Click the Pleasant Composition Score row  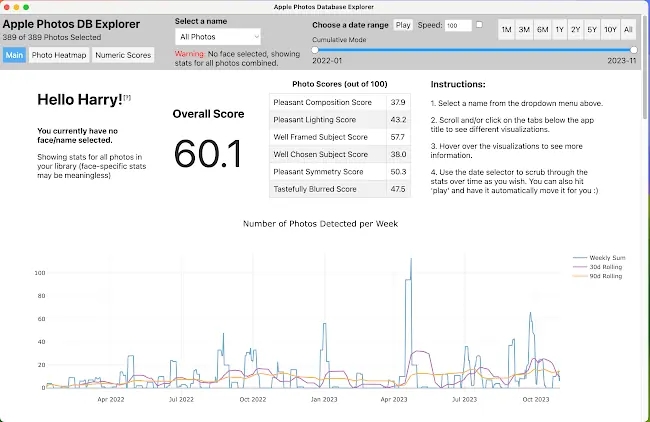tap(340, 102)
